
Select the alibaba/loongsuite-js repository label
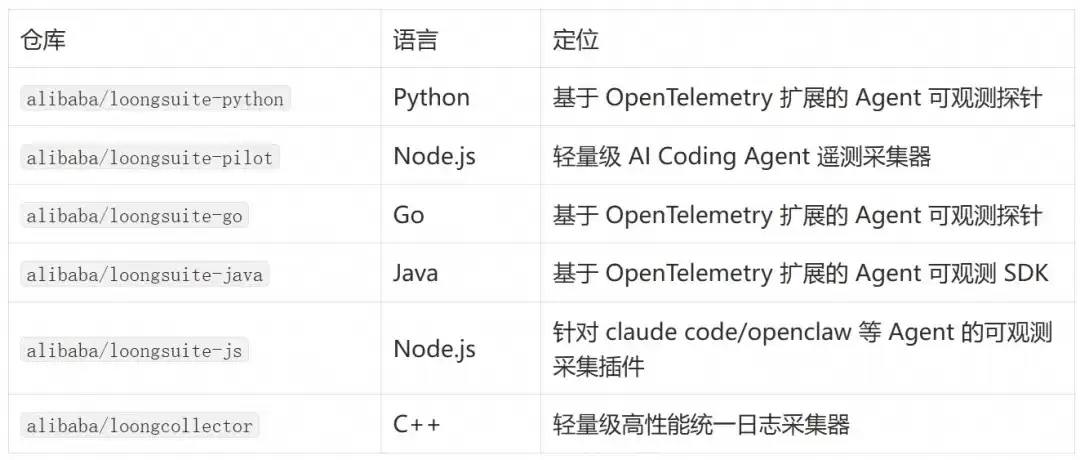134,351
